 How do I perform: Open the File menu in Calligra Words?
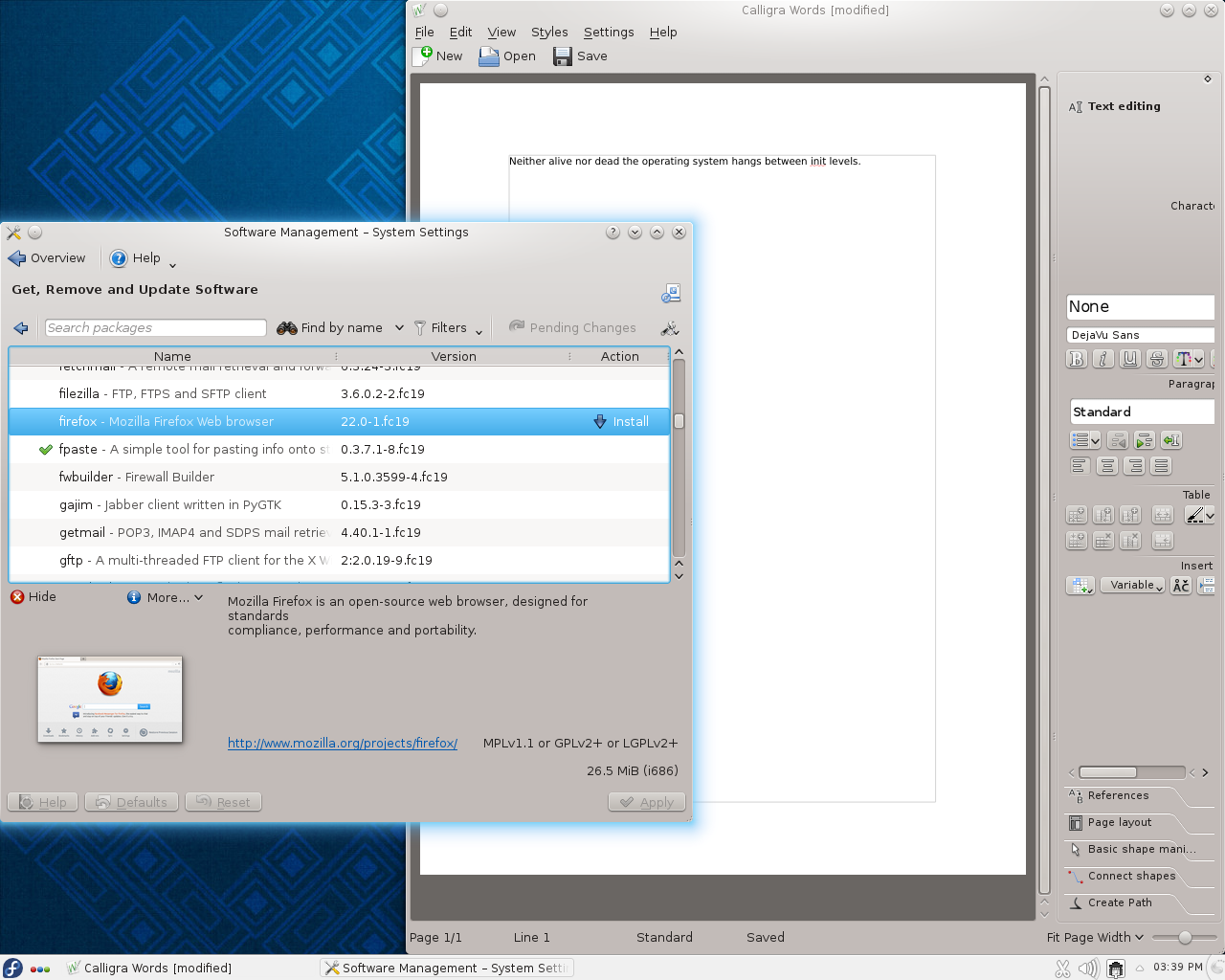point(425,33)
